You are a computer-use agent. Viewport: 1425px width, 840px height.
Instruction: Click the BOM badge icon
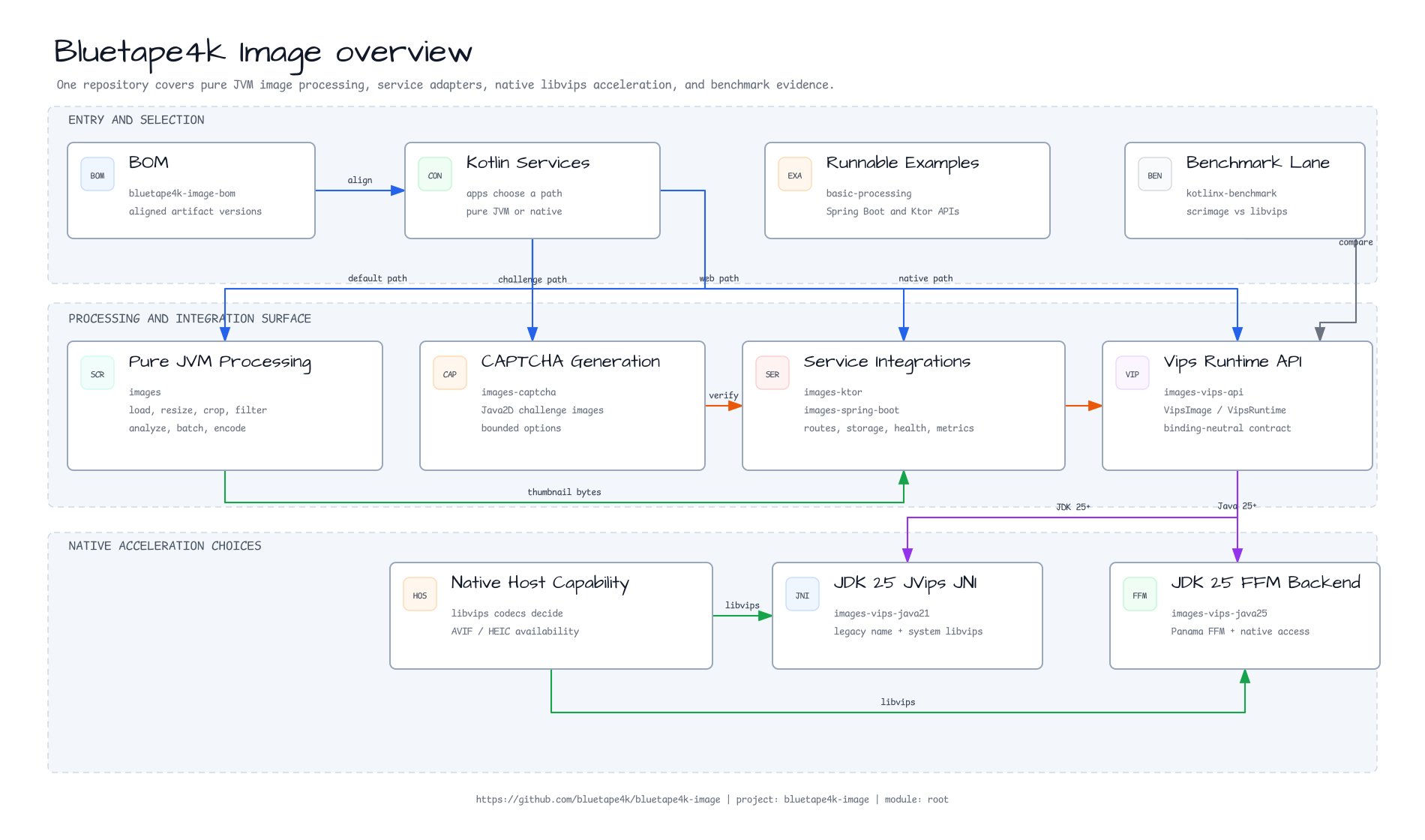97,174
